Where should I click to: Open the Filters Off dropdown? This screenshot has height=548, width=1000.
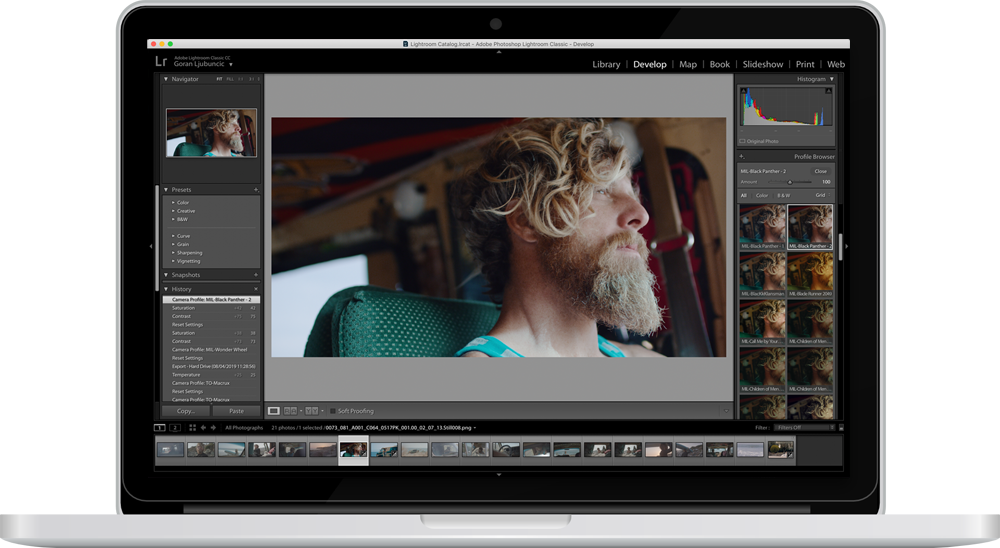805,427
